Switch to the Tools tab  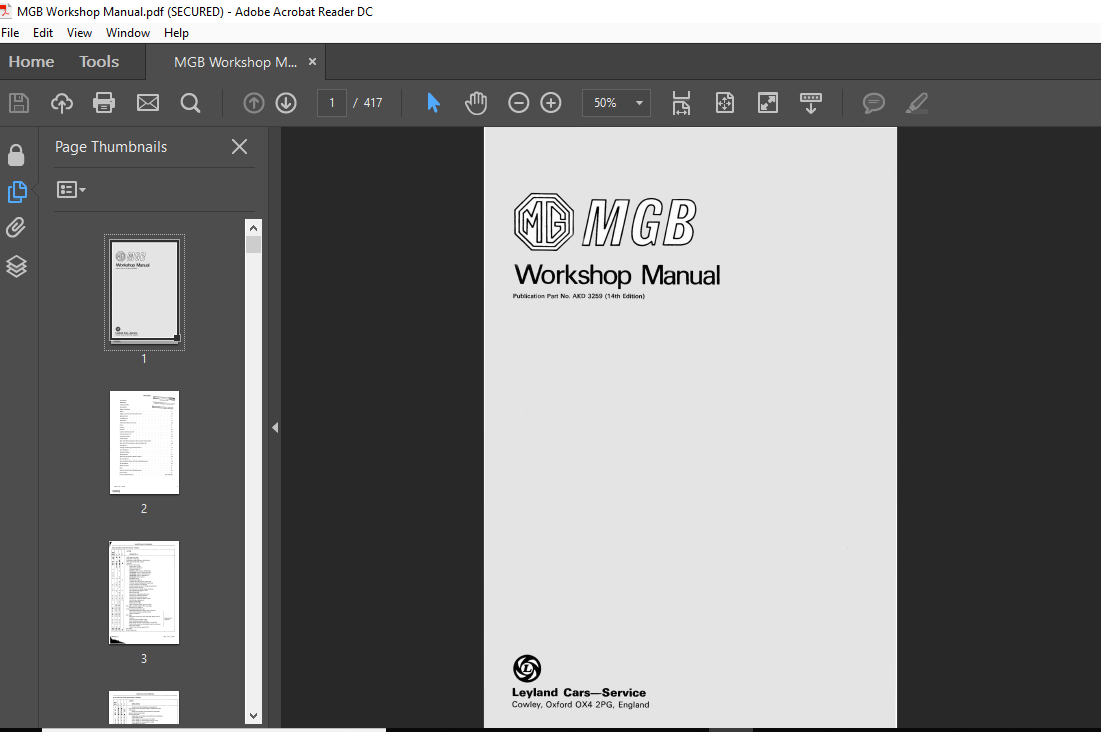pos(99,62)
